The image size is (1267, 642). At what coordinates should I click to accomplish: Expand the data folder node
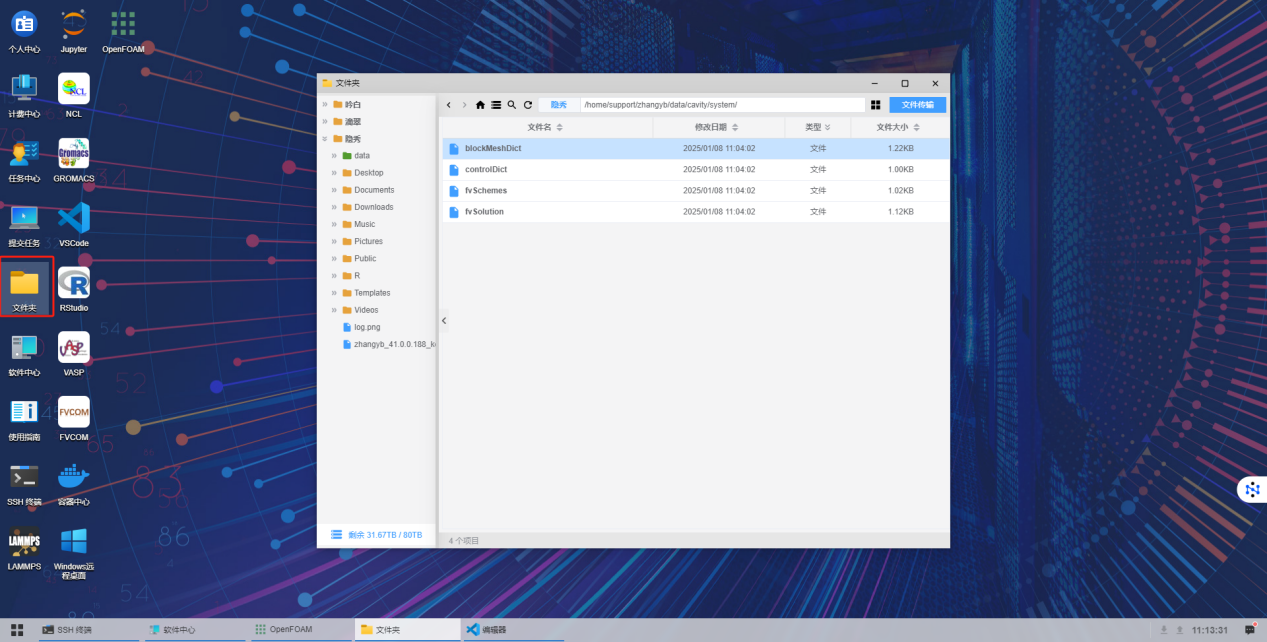coord(335,156)
